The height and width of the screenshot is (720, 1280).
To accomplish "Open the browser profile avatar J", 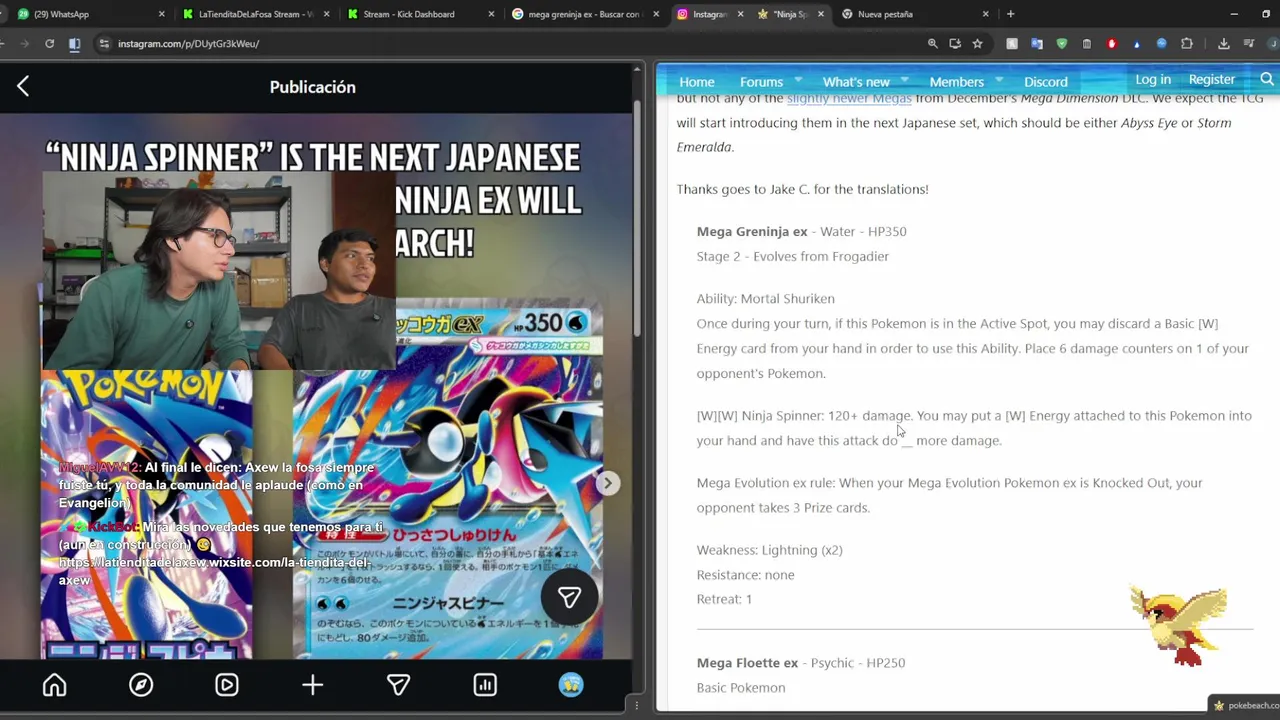I will point(1274,44).
